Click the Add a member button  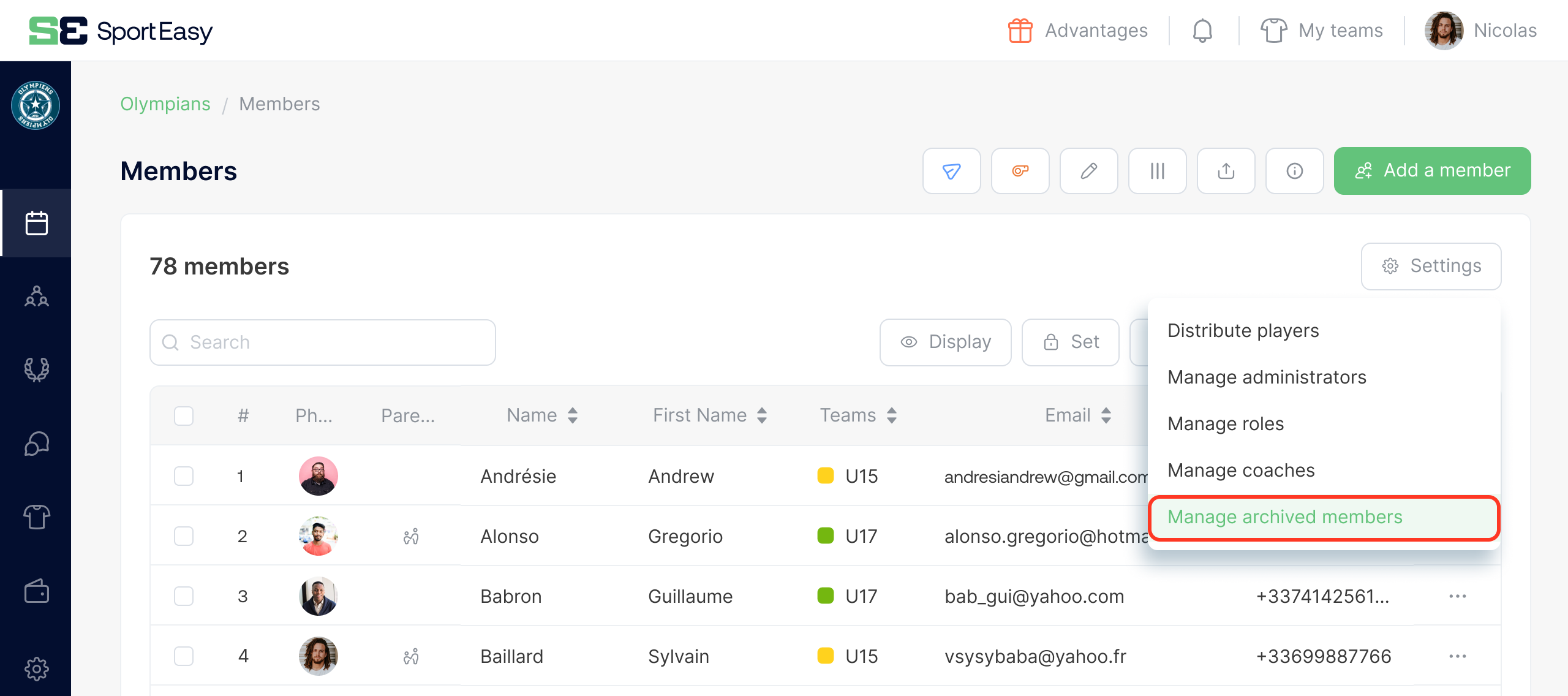click(x=1432, y=170)
